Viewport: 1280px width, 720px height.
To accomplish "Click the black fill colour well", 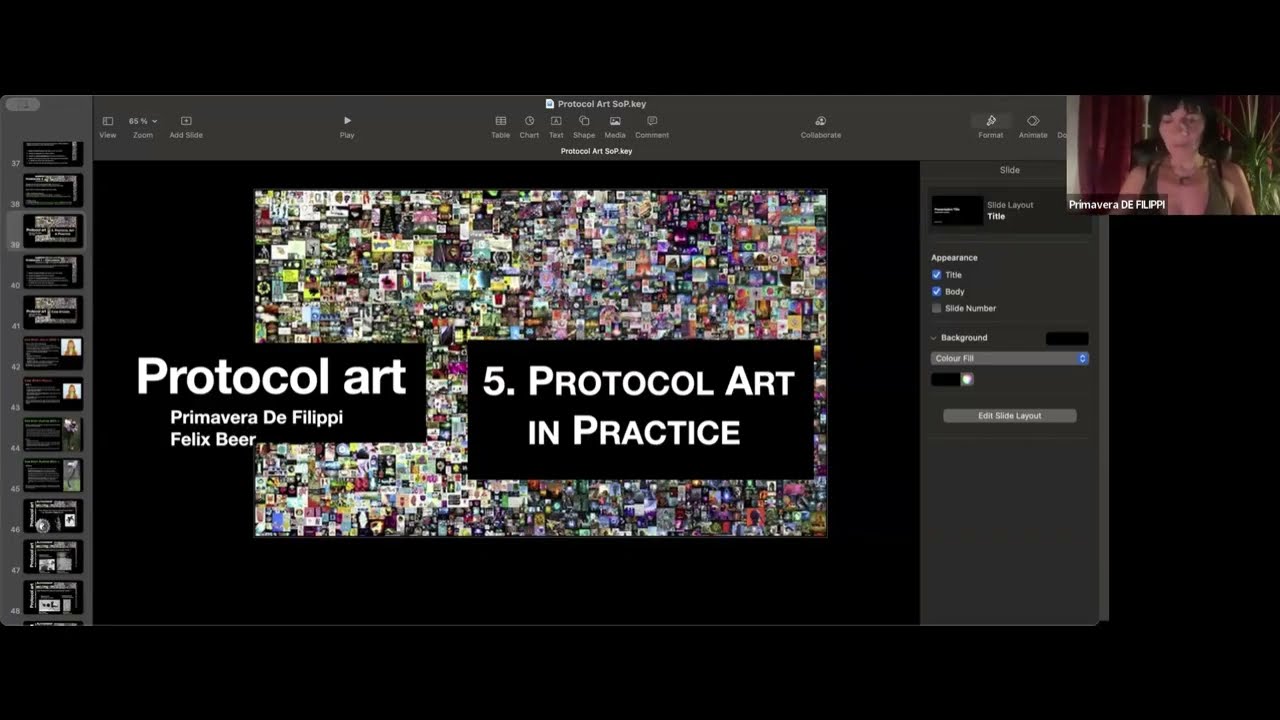I will pyautogui.click(x=945, y=379).
